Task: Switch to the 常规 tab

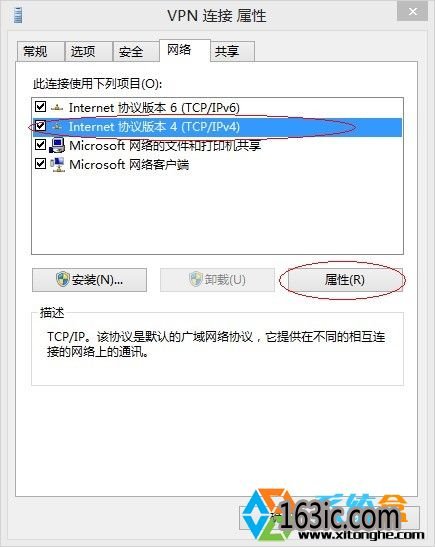Action: coord(40,52)
